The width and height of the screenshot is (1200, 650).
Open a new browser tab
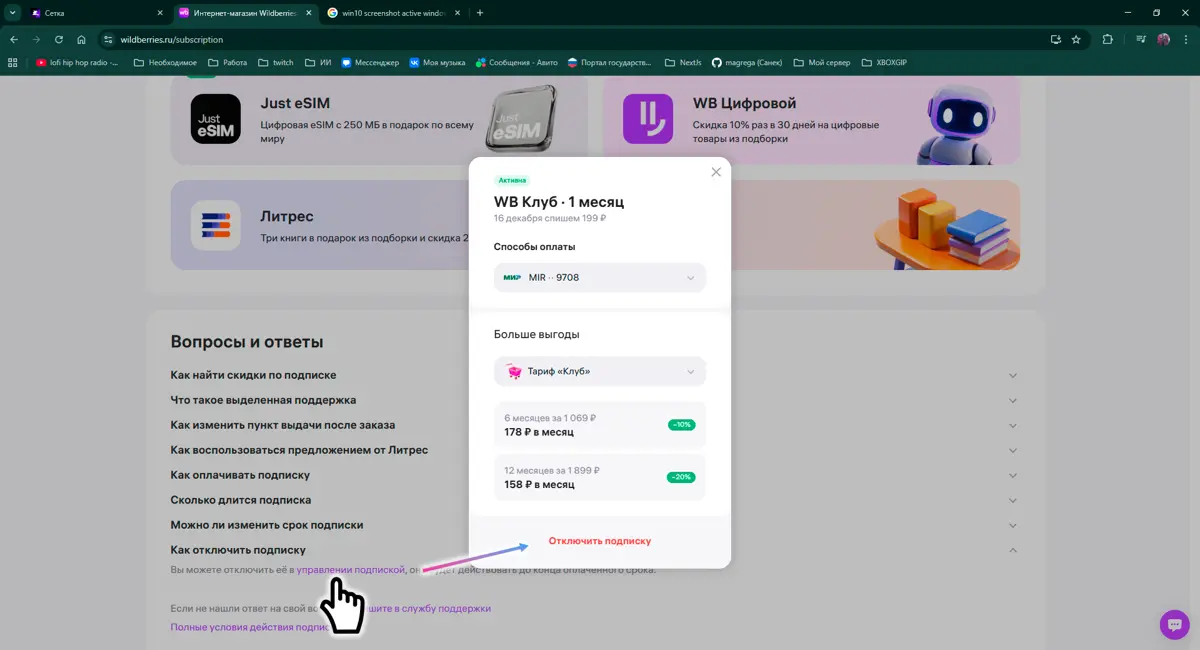click(480, 13)
